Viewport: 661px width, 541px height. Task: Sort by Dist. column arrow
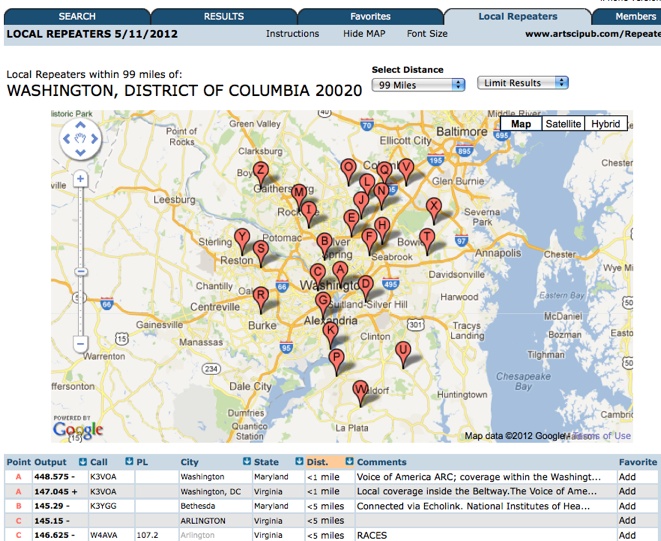pos(349,461)
